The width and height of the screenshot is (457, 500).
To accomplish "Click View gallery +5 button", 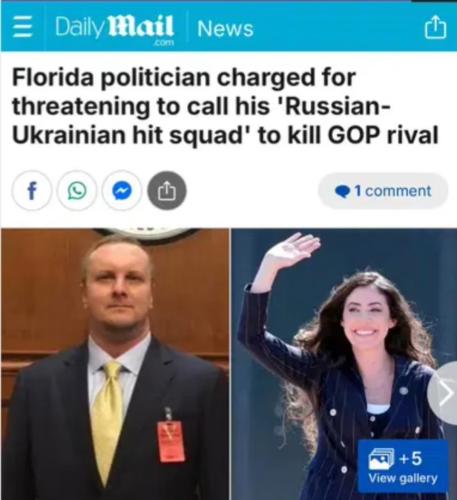I will pos(403,466).
